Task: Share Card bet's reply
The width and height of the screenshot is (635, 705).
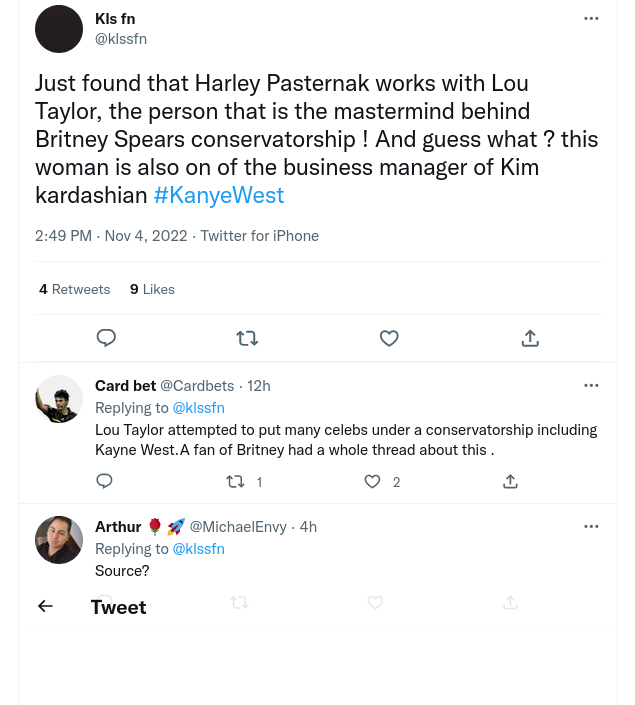Action: (510, 481)
